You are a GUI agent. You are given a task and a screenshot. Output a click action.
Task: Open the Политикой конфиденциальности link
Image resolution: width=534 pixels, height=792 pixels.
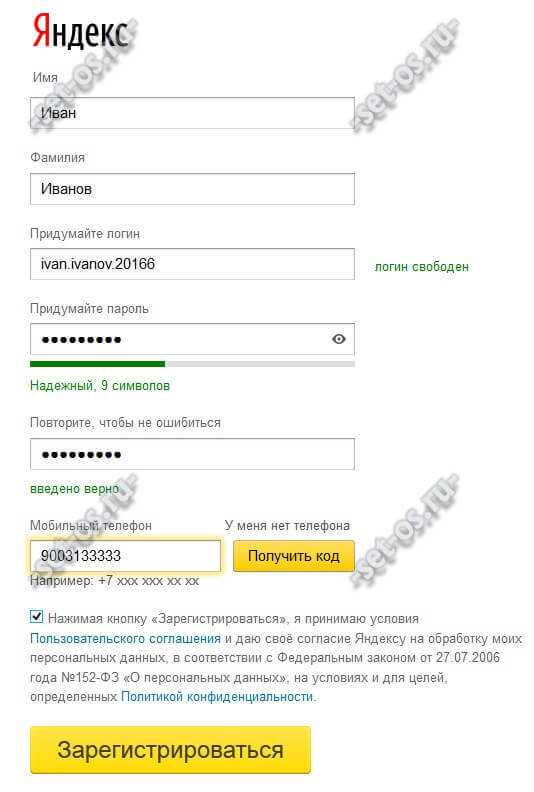[217, 697]
